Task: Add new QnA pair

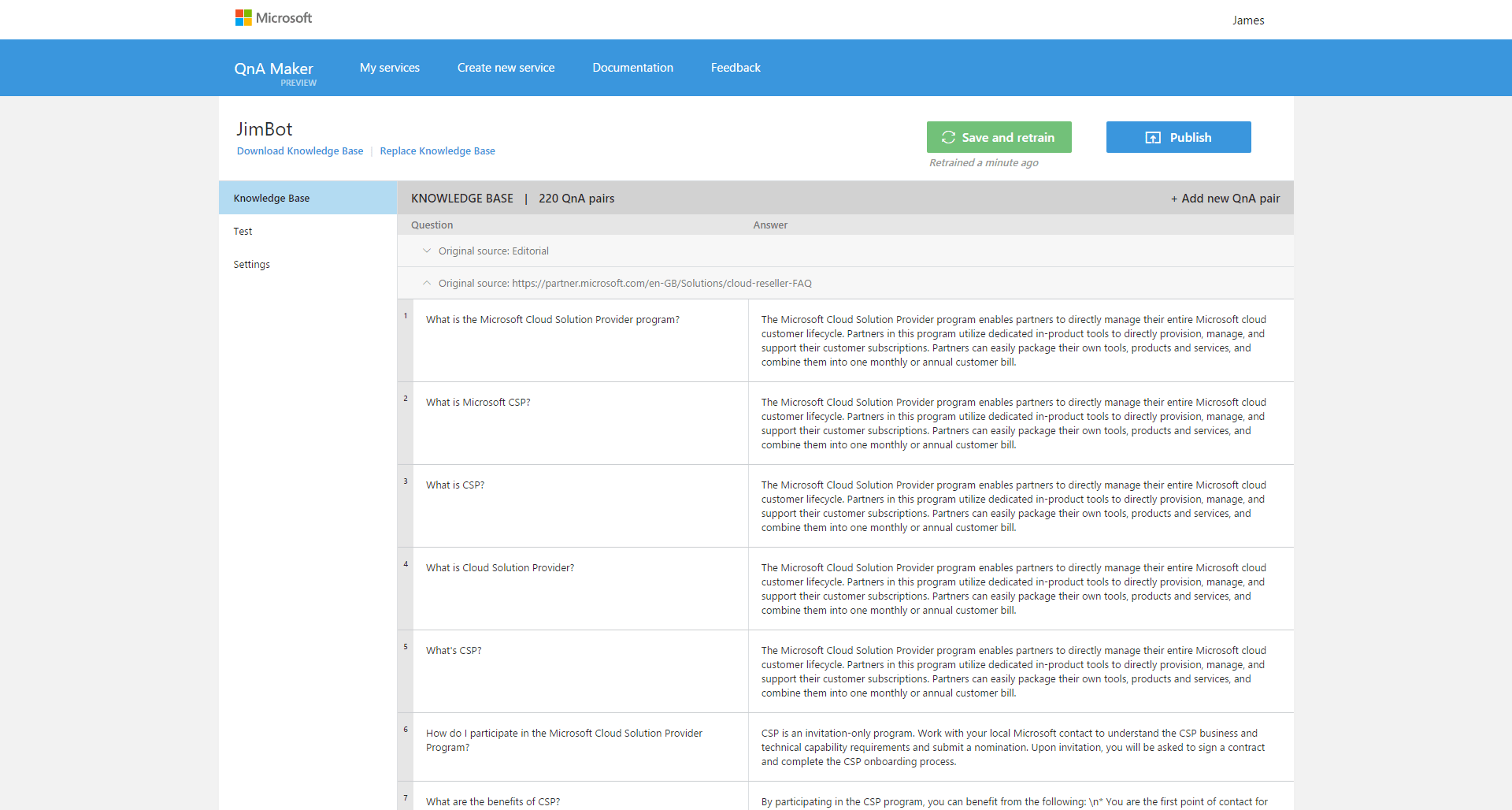Action: [x=1225, y=198]
